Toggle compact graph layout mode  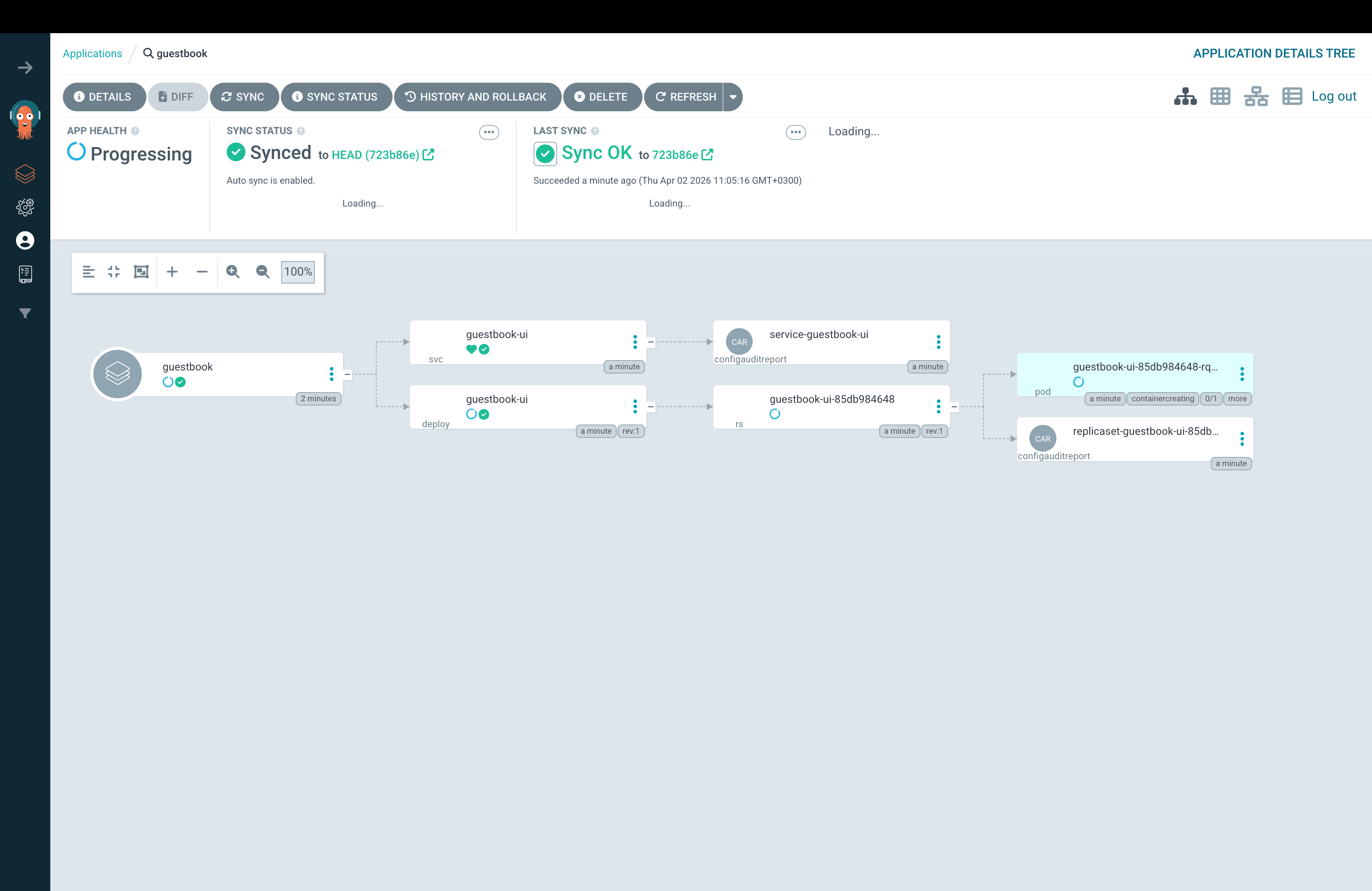(114, 271)
